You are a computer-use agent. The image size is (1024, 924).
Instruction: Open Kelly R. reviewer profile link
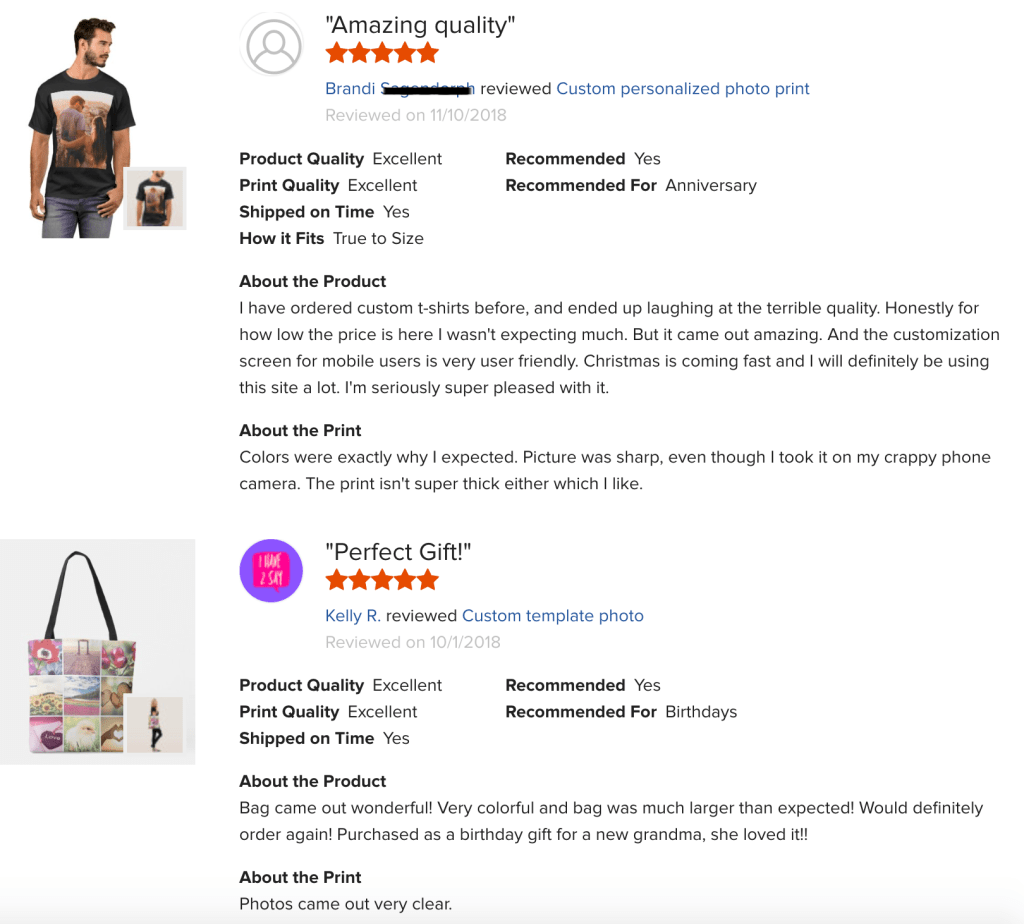click(353, 616)
